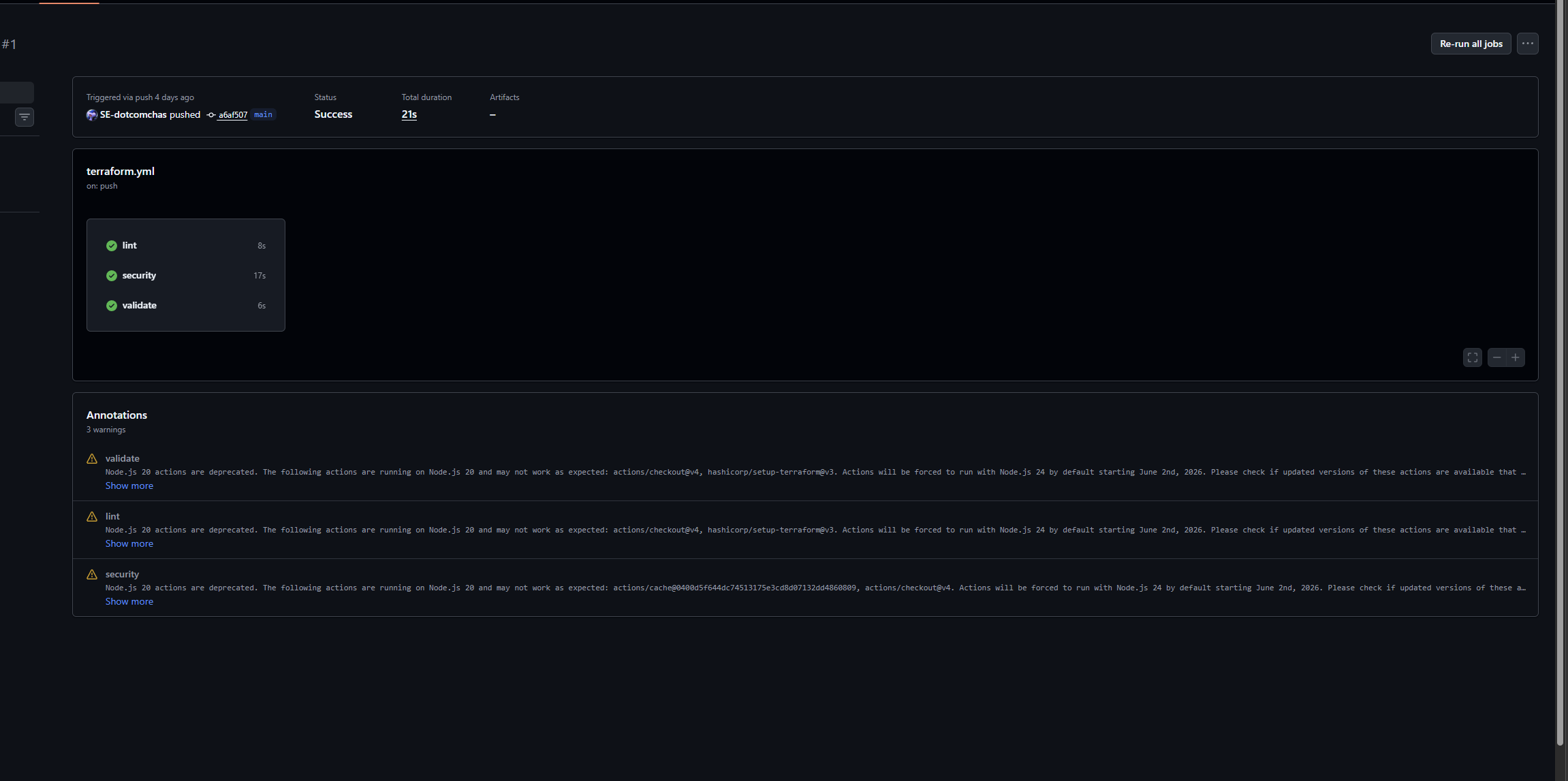Viewport: 1568px width, 781px height.
Task: Click the filter icon in sidebar
Action: pos(25,117)
